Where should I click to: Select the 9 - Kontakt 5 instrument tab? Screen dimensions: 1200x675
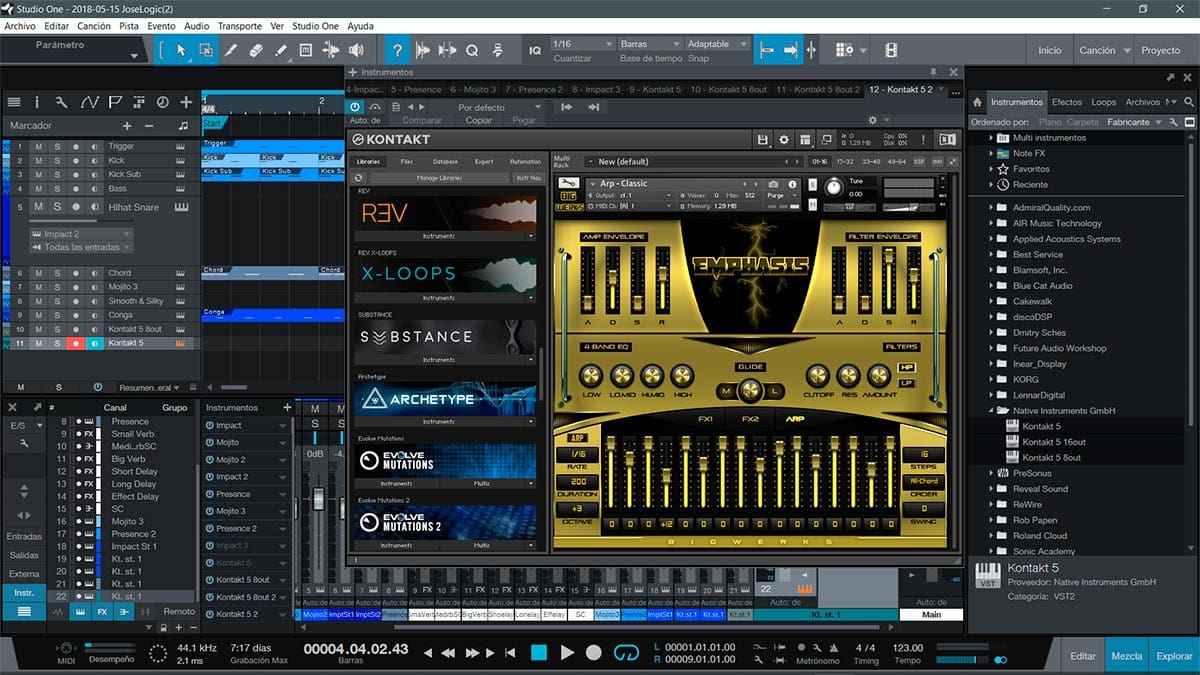[656, 89]
